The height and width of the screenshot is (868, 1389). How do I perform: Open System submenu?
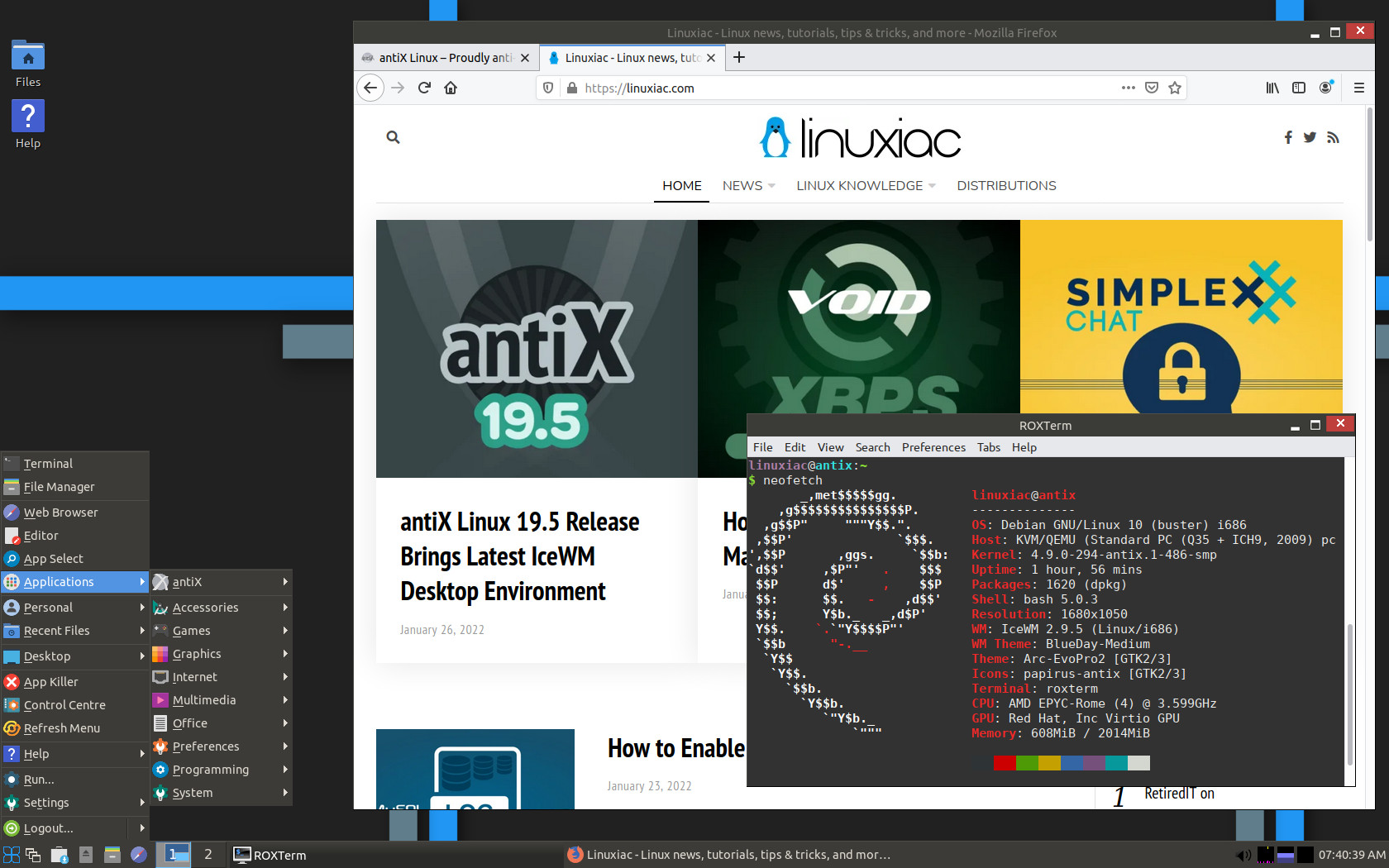tap(221, 793)
